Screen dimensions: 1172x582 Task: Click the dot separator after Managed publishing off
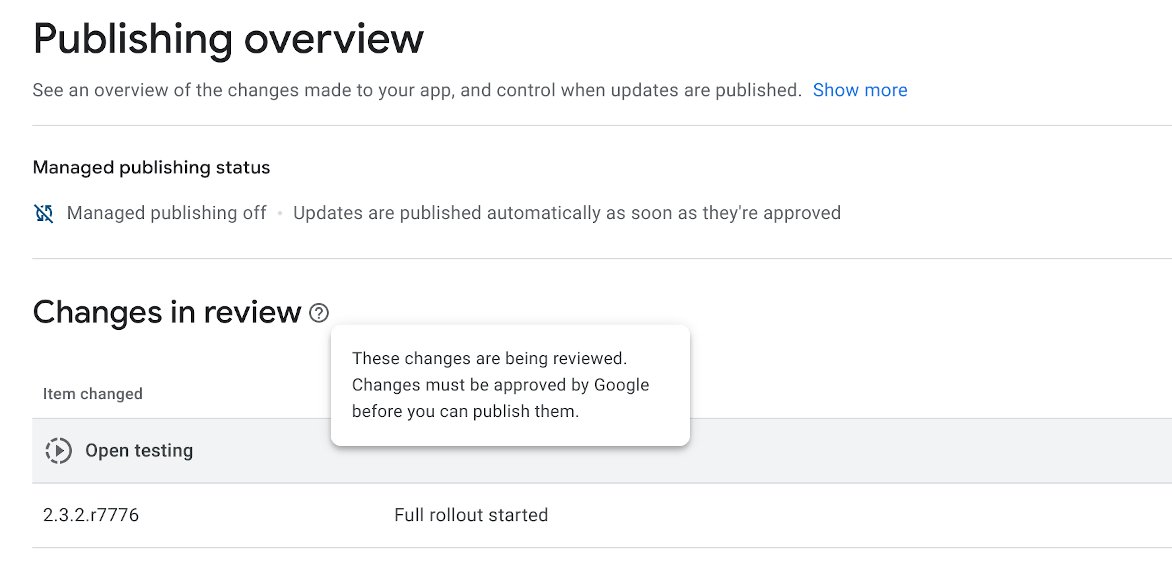(280, 213)
